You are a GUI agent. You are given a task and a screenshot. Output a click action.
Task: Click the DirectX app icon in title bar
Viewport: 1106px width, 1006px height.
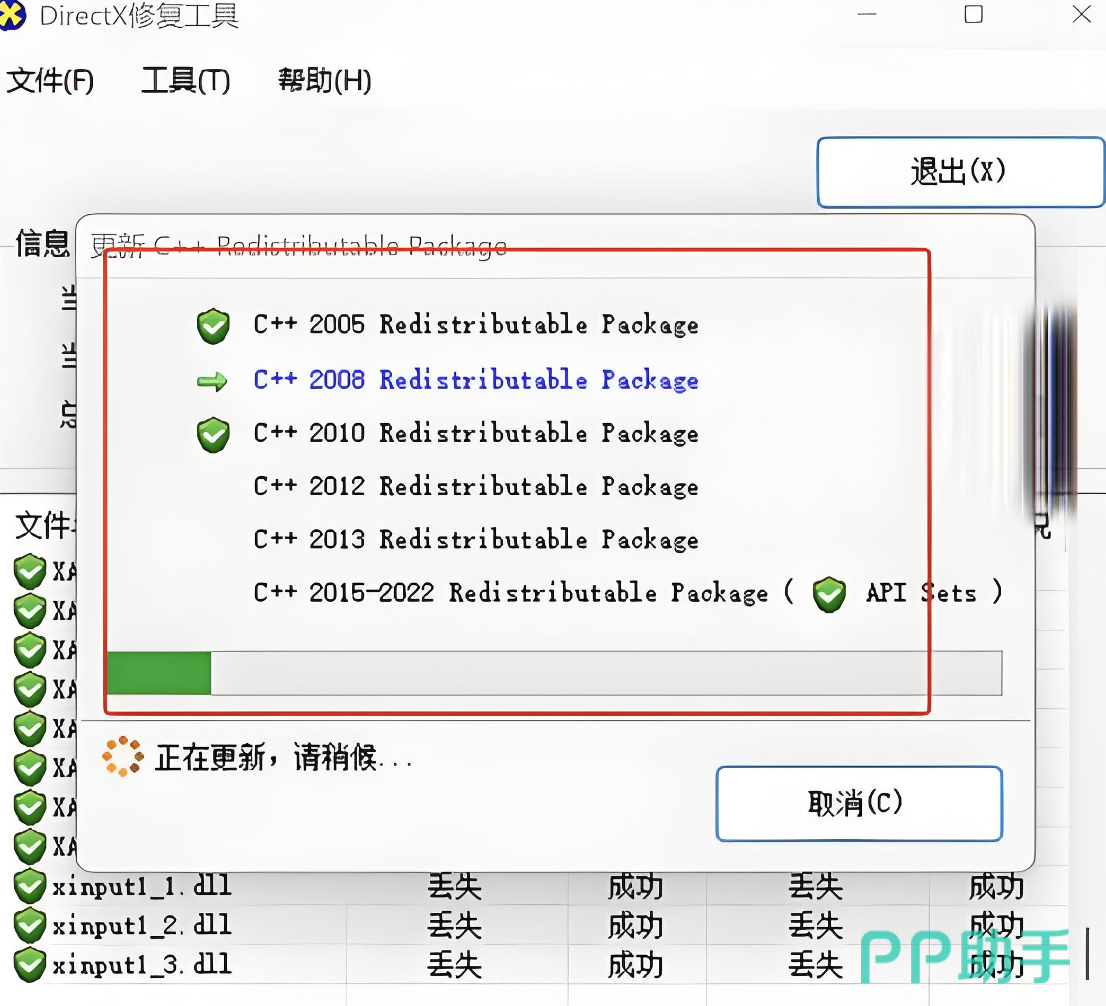tap(12, 16)
